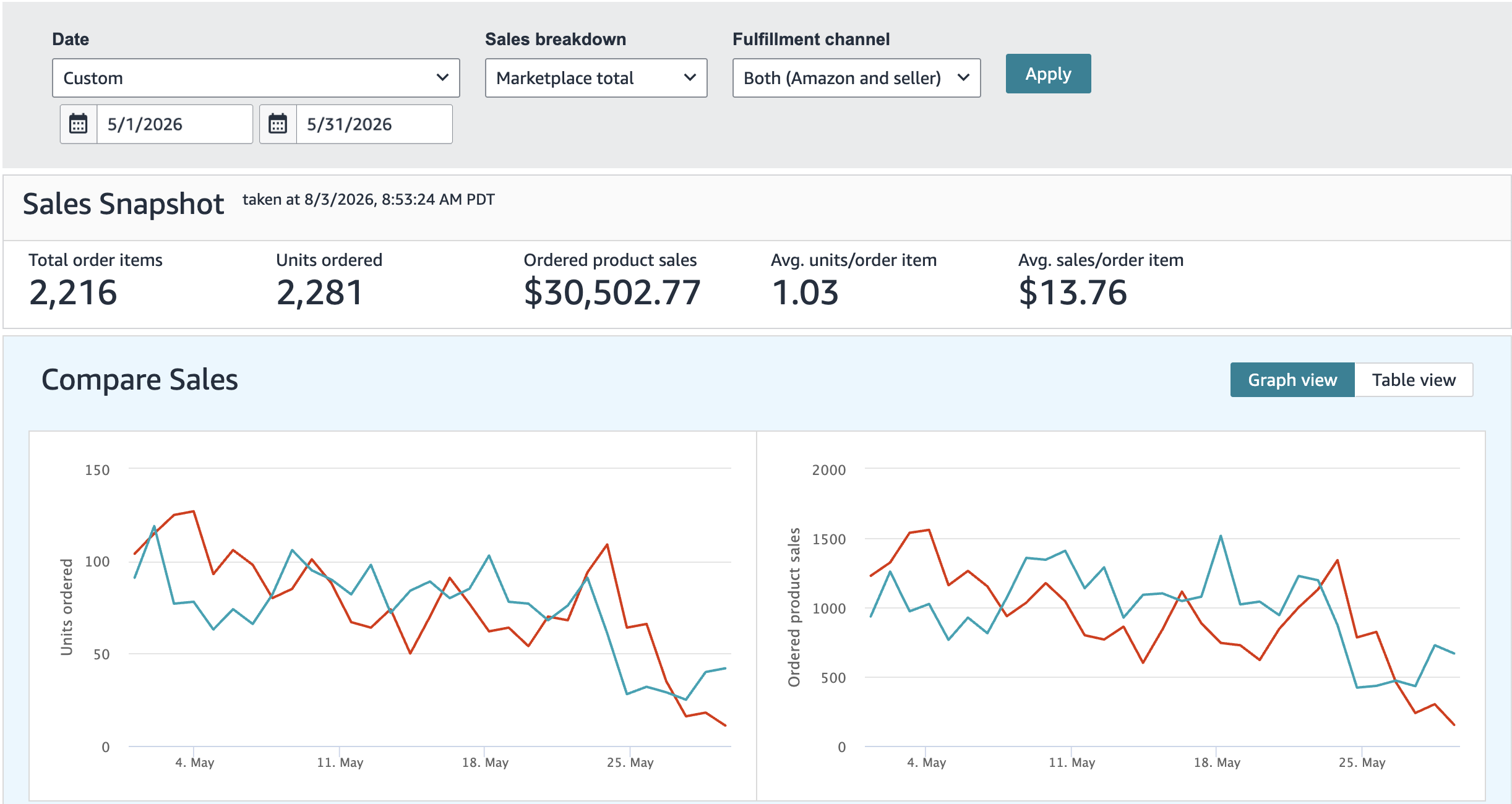Expand the Custom date range dropdown
The width and height of the screenshot is (1512, 804).
point(256,78)
